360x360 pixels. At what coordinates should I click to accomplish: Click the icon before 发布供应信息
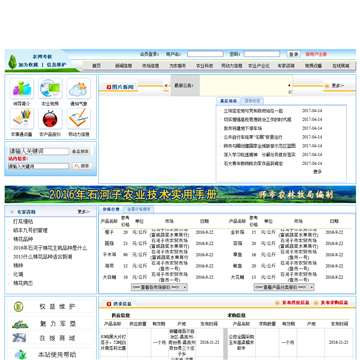tap(277, 303)
